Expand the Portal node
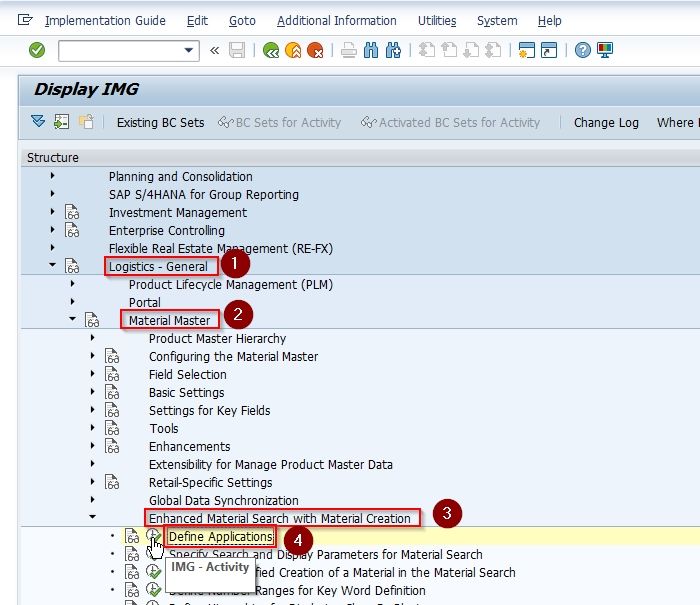 (73, 302)
